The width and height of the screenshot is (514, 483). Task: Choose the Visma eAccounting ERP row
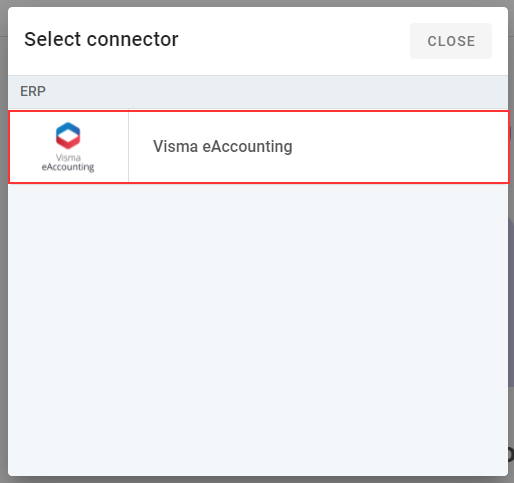259,147
